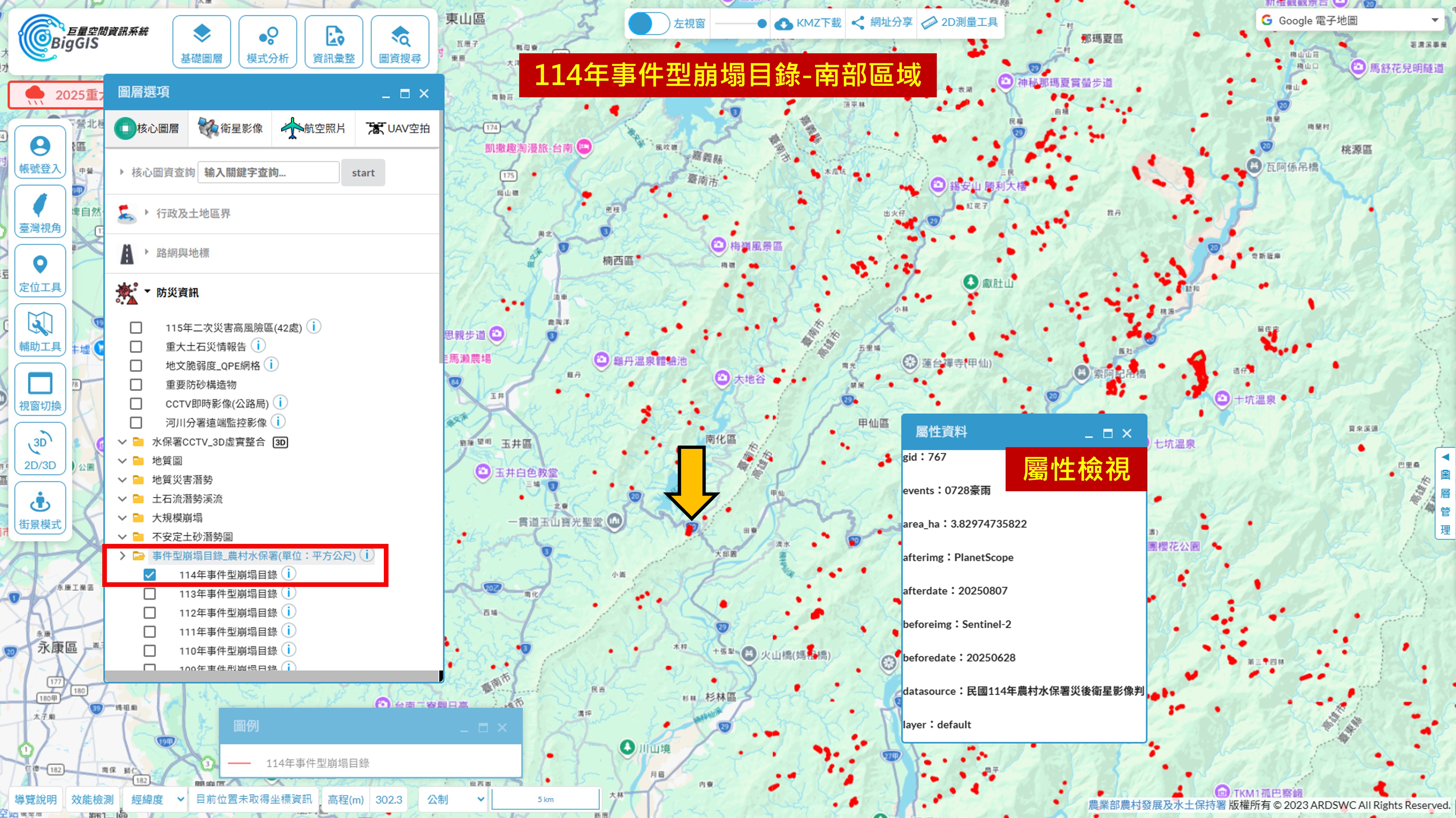Screen dimensions: 1456x818
Task: Click the start search button
Action: pos(363,173)
